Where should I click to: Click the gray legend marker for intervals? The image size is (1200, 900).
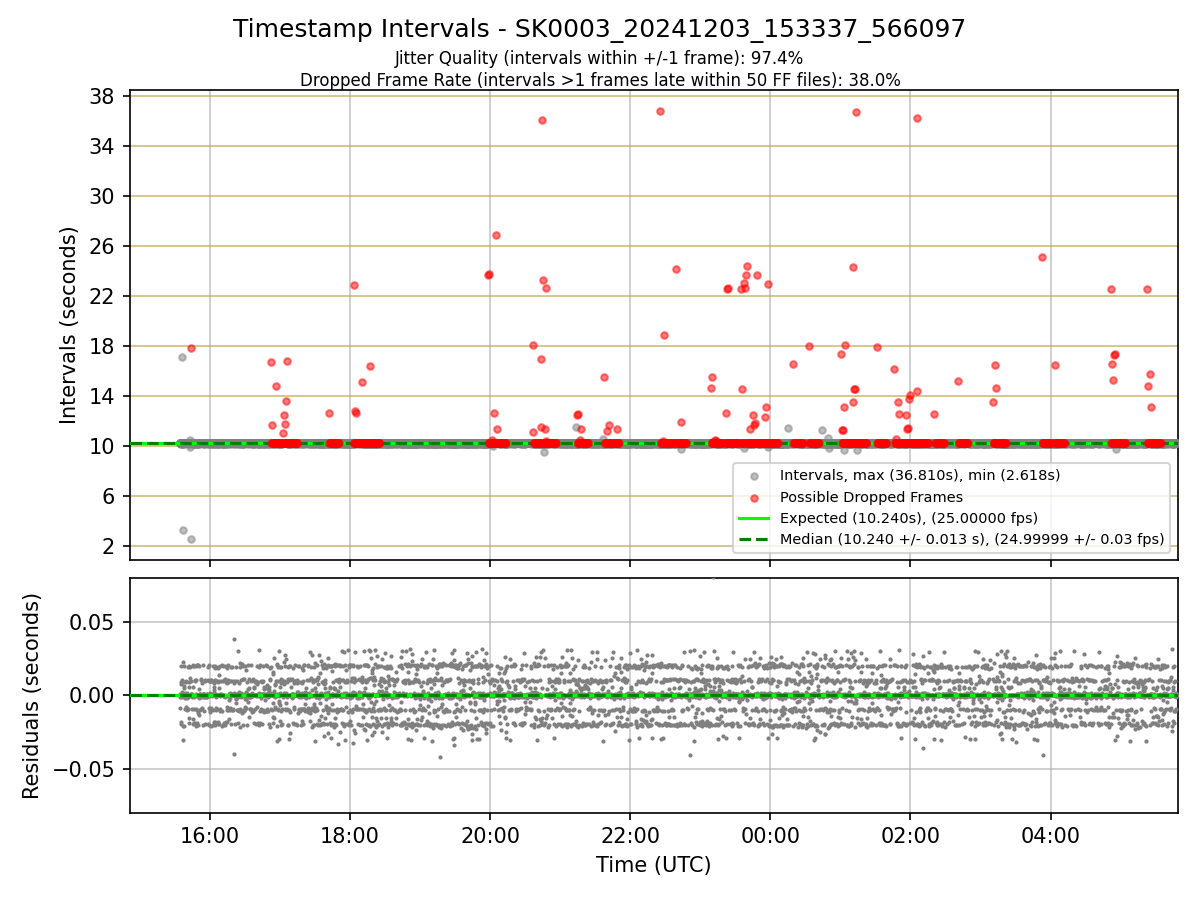(753, 476)
